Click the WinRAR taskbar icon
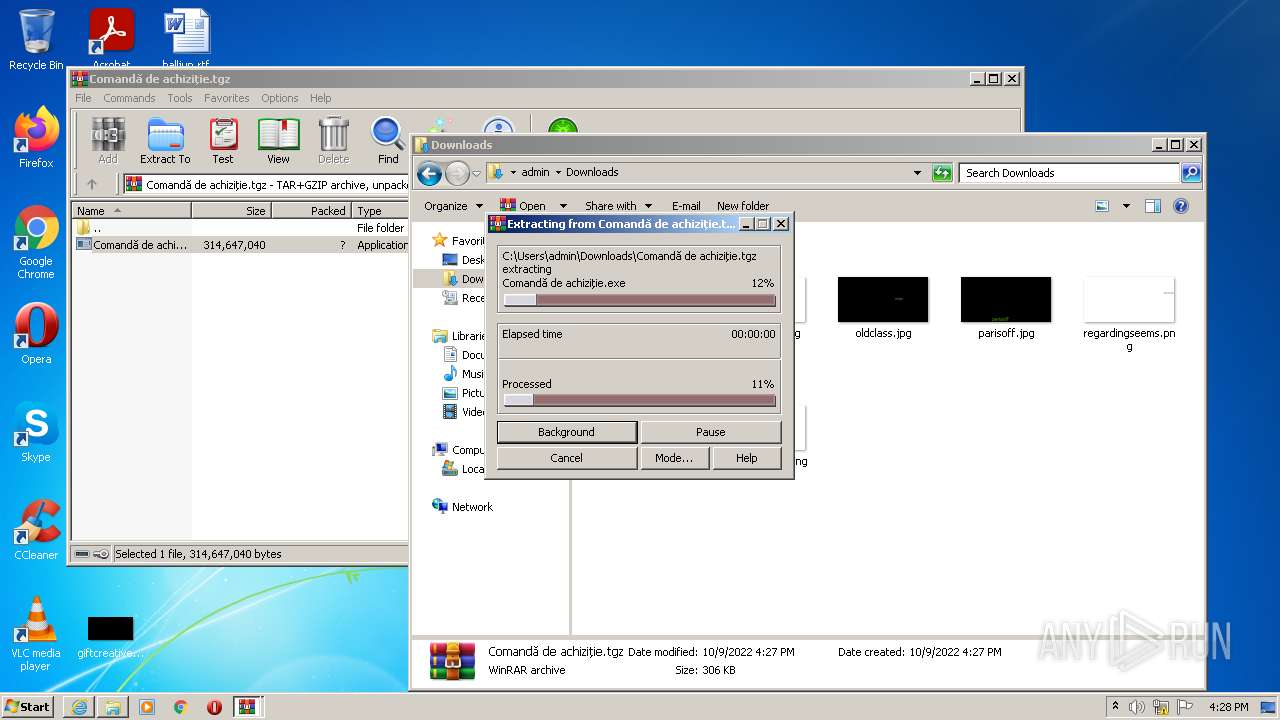 click(248, 707)
